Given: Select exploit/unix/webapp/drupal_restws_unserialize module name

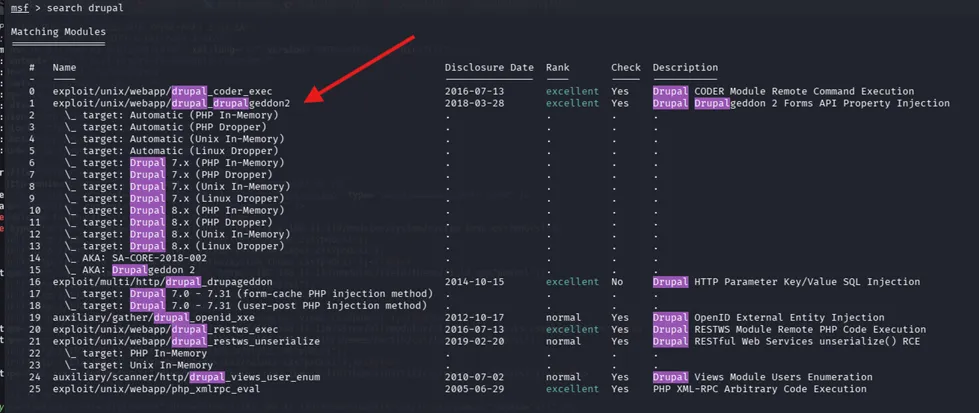Looking at the screenshot, I should [186, 341].
